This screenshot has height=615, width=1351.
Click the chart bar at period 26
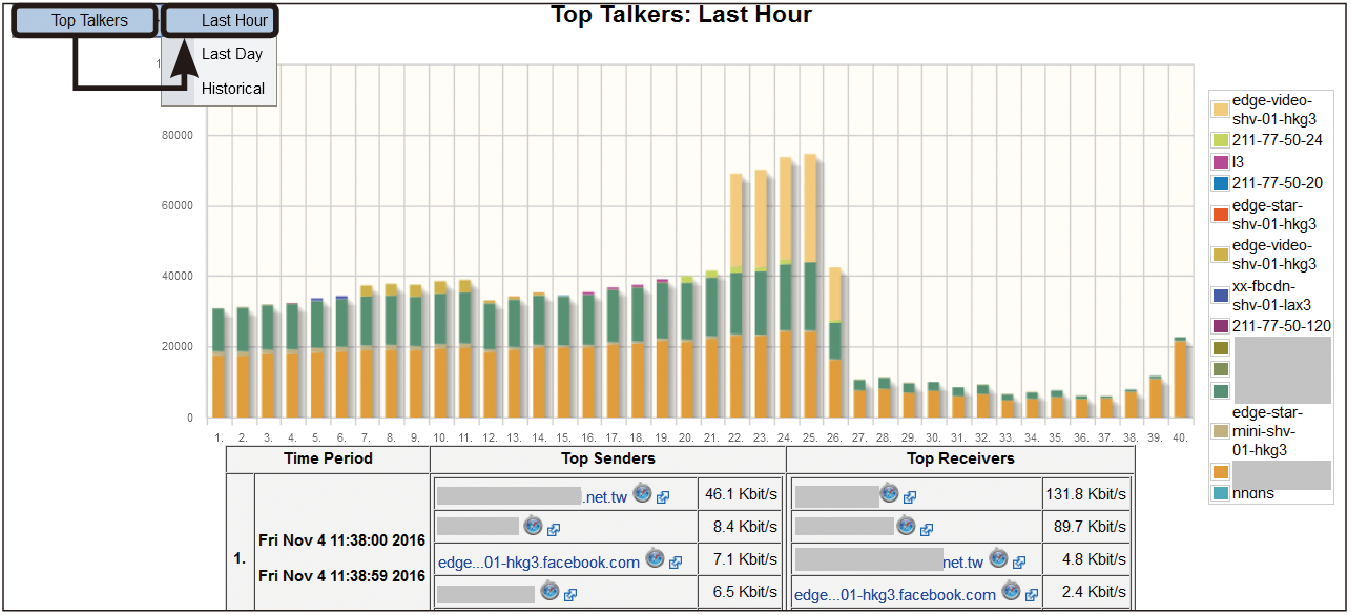pyautogui.click(x=836, y=343)
